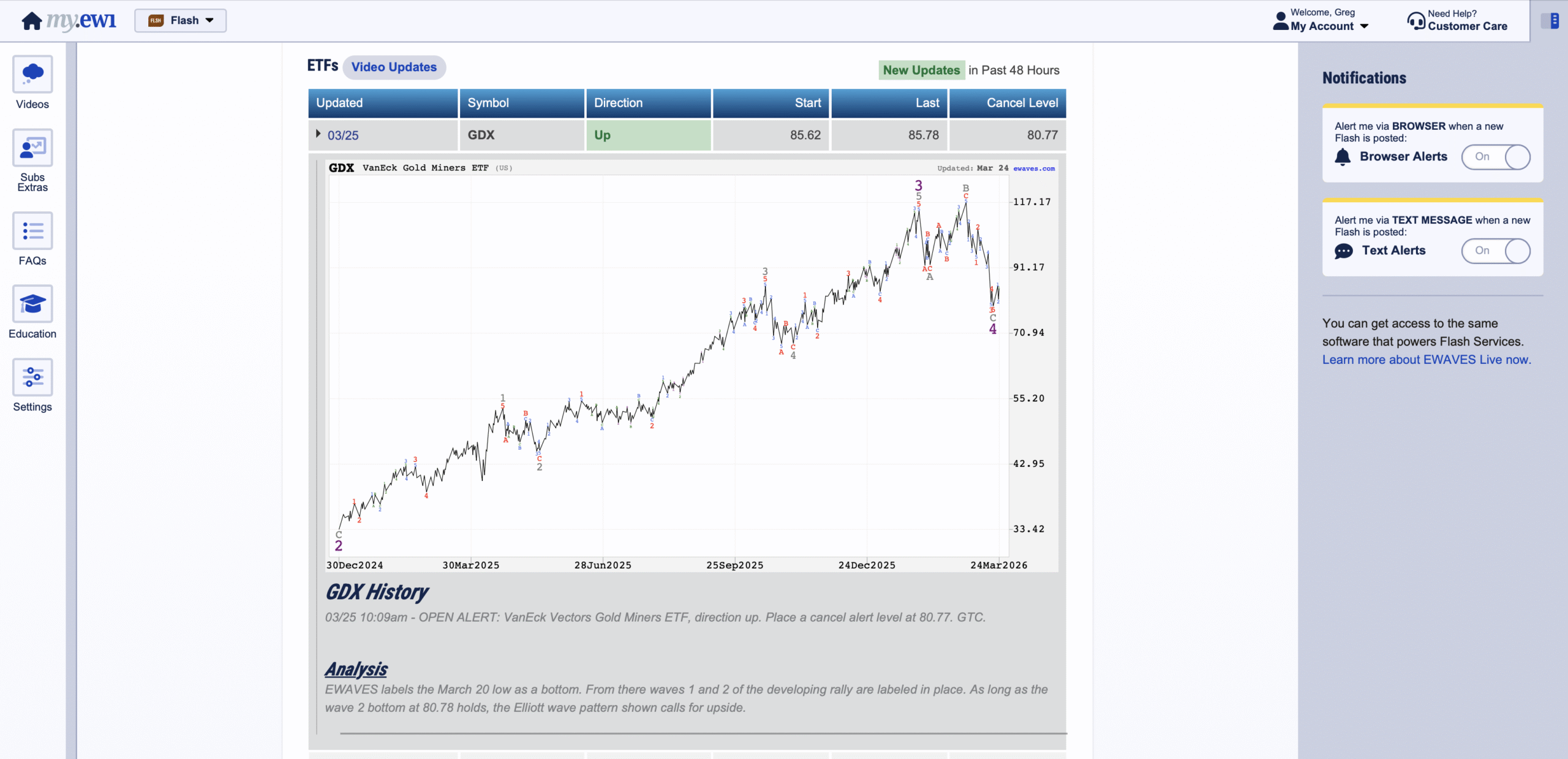This screenshot has height=759, width=1568.
Task: Click the 'in Past 48 Hours' text
Action: click(1014, 70)
